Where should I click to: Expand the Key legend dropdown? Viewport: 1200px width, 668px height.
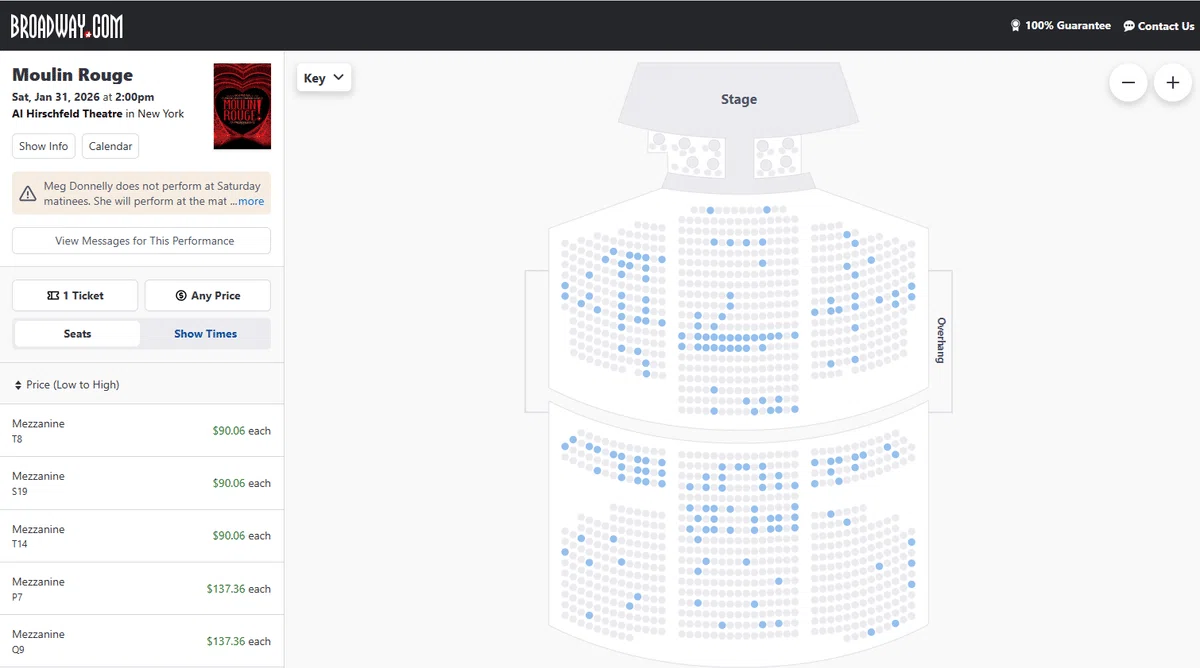pos(324,78)
